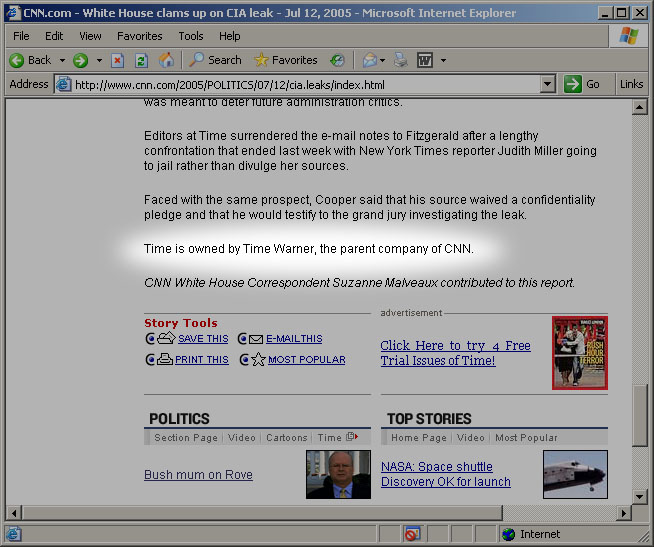Click the Karl Rove photo thumbnail

338,474
